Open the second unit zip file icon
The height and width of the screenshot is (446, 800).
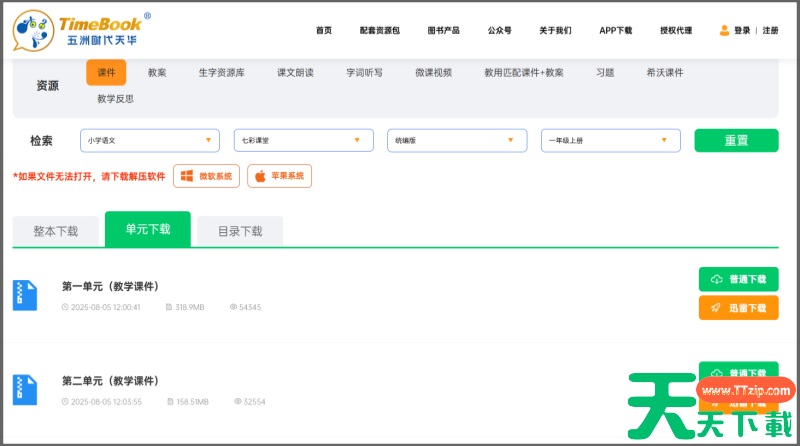[25, 389]
